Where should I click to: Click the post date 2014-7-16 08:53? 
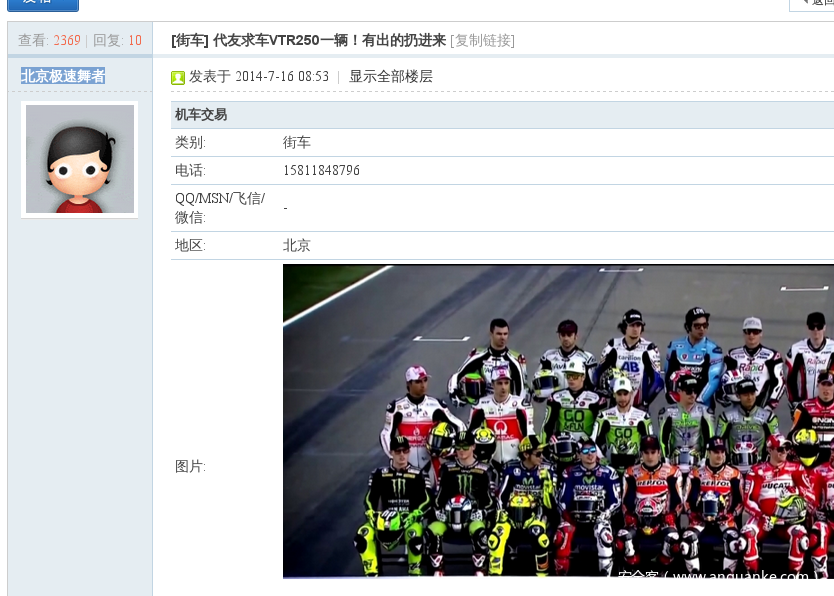282,77
